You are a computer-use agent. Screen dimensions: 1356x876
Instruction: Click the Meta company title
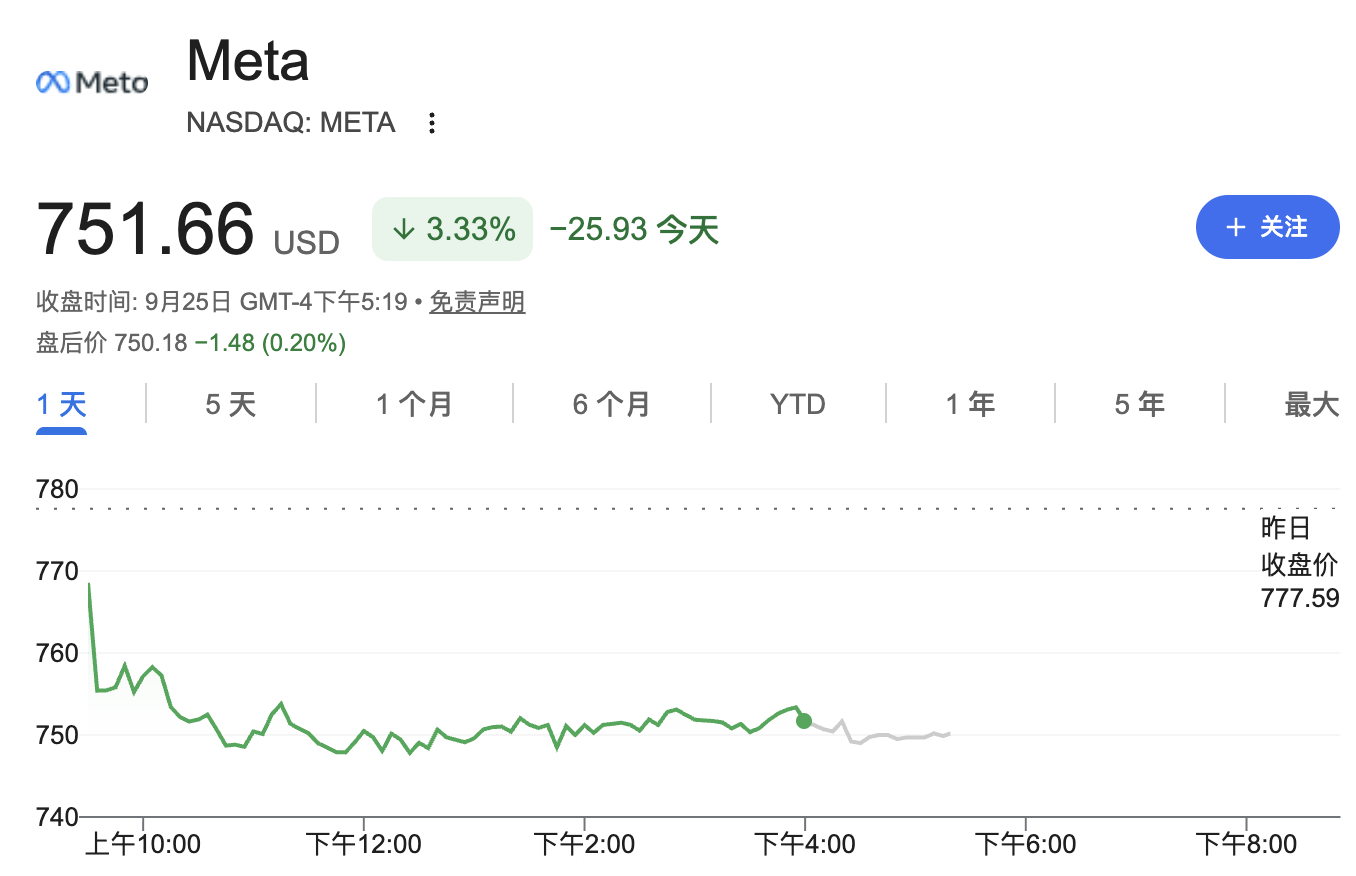(x=248, y=60)
